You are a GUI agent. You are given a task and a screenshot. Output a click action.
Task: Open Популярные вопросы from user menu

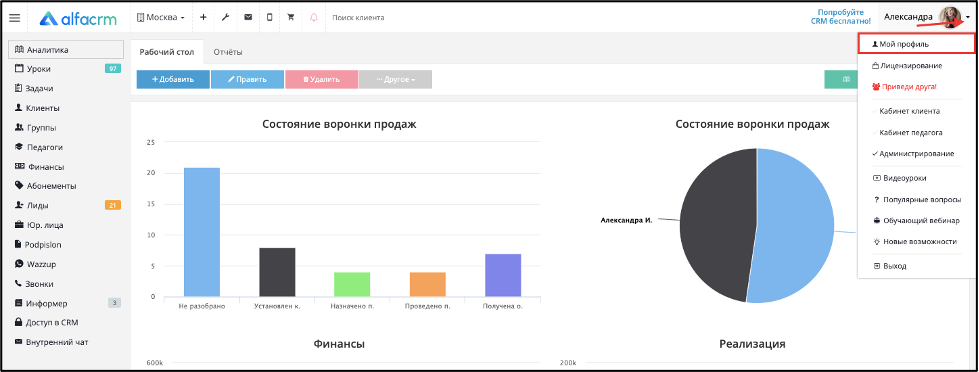pyautogui.click(x=917, y=200)
